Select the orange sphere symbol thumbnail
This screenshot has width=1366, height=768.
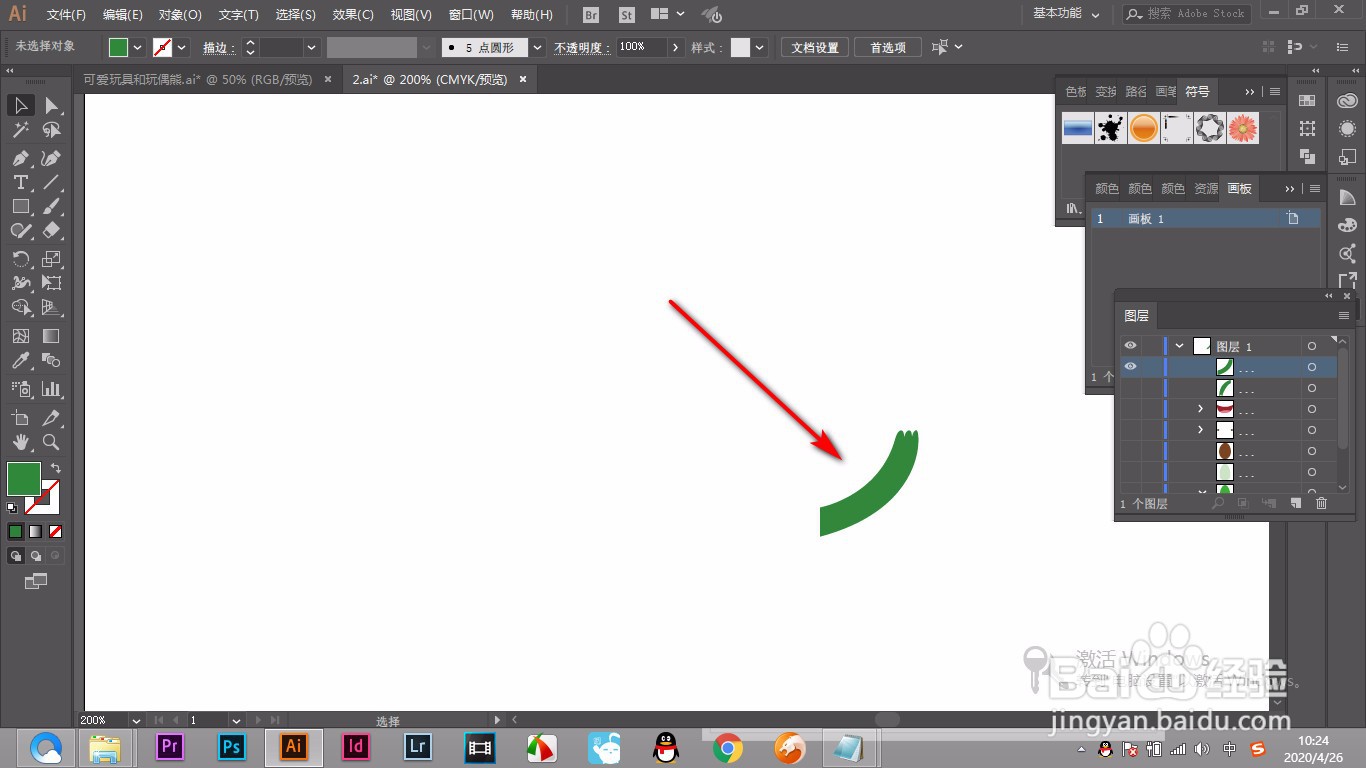point(1144,127)
